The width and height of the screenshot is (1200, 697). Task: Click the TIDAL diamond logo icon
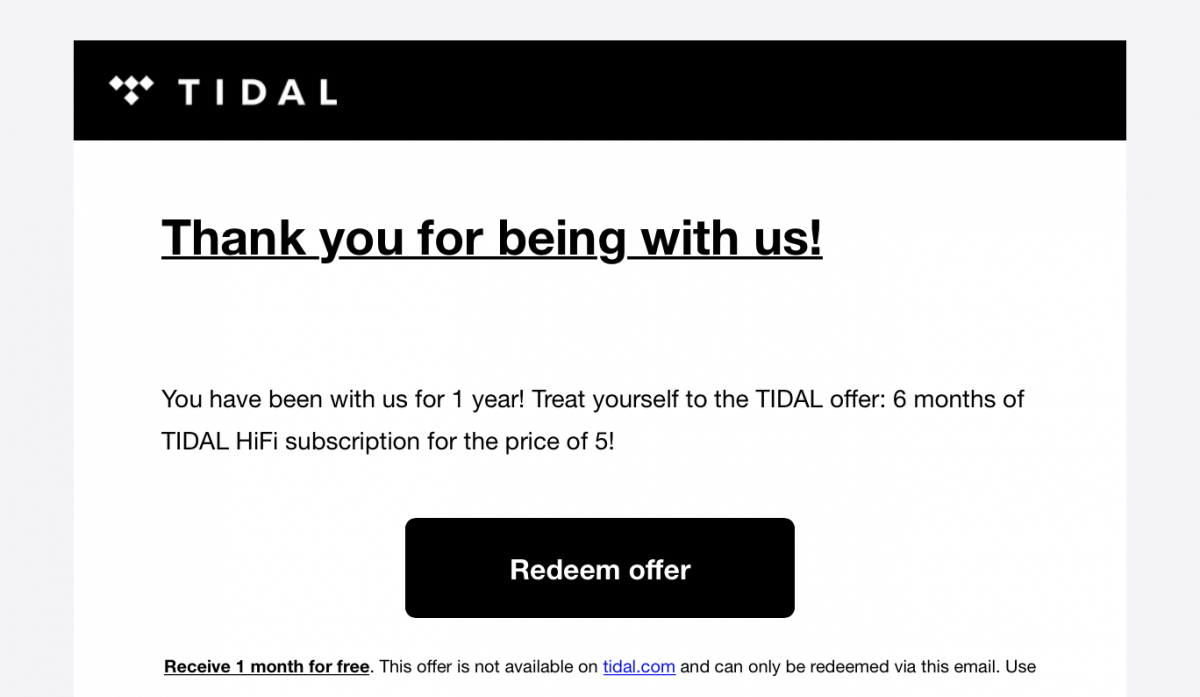tap(131, 90)
